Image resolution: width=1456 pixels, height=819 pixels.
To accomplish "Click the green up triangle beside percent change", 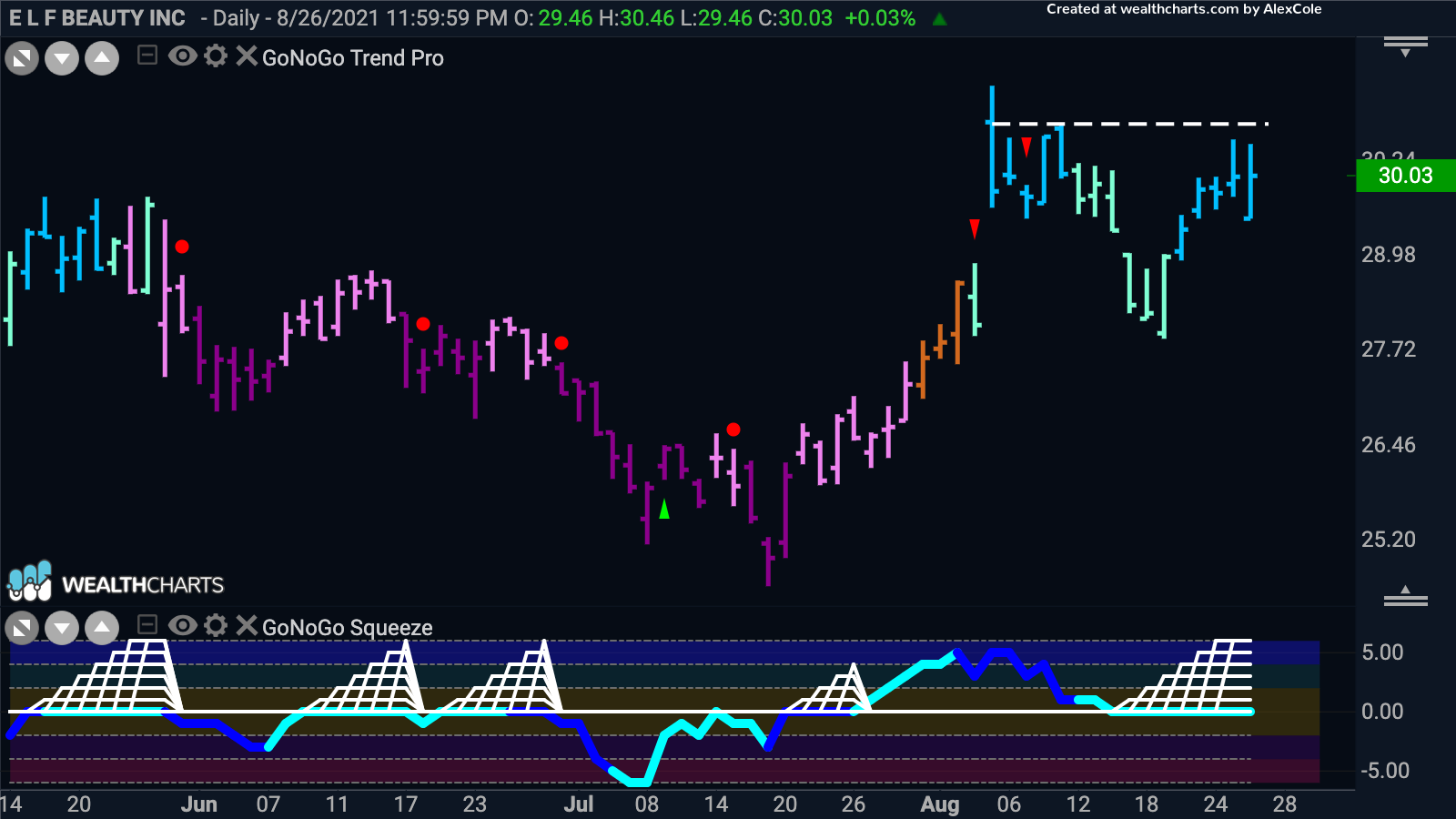I will (940, 19).
